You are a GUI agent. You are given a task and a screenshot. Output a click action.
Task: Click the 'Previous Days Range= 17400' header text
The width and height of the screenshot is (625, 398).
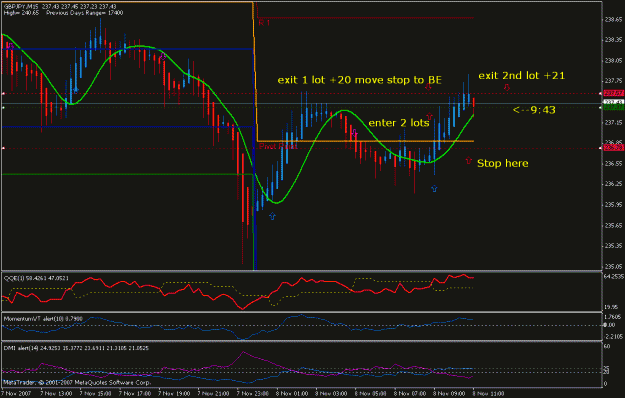[85, 13]
